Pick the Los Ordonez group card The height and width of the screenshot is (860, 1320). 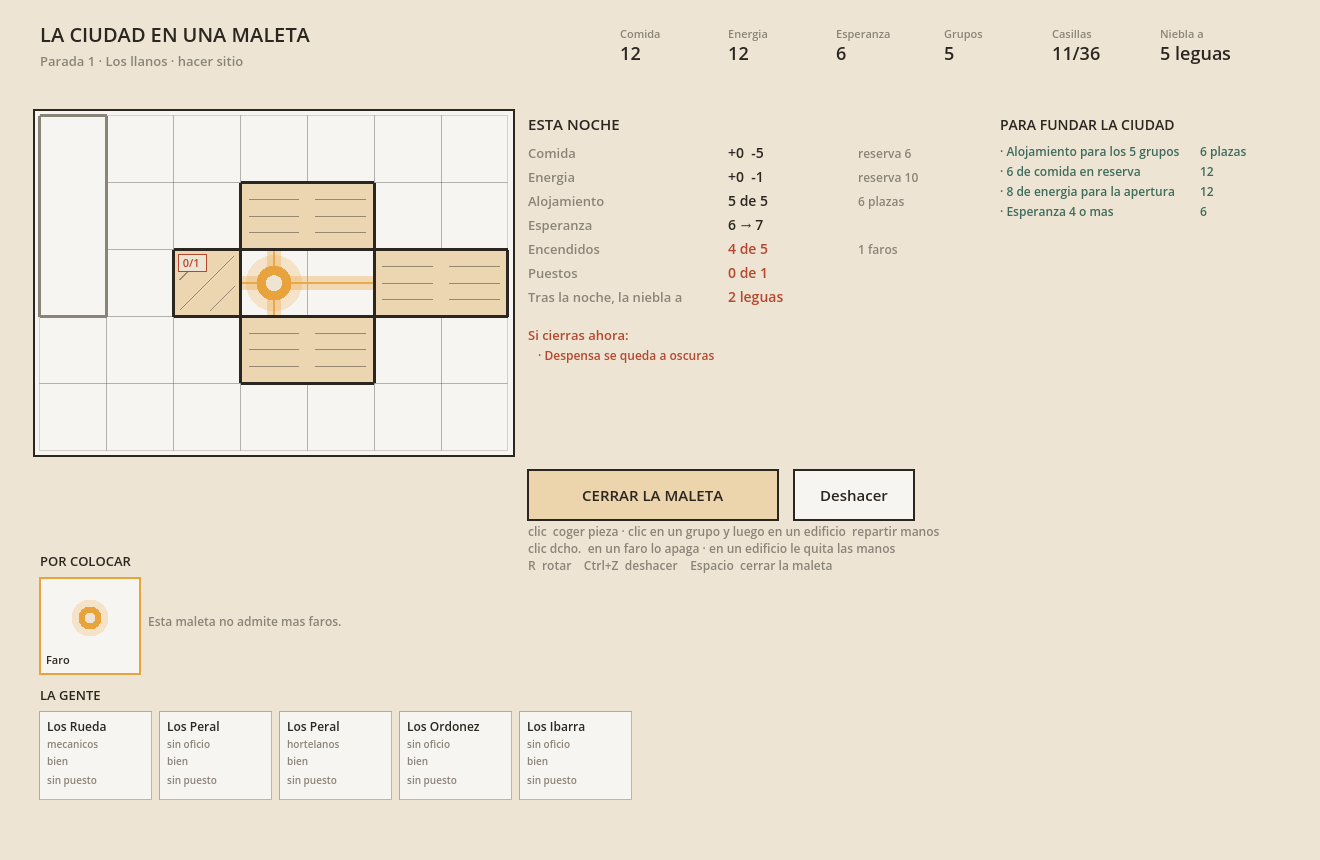[456, 755]
